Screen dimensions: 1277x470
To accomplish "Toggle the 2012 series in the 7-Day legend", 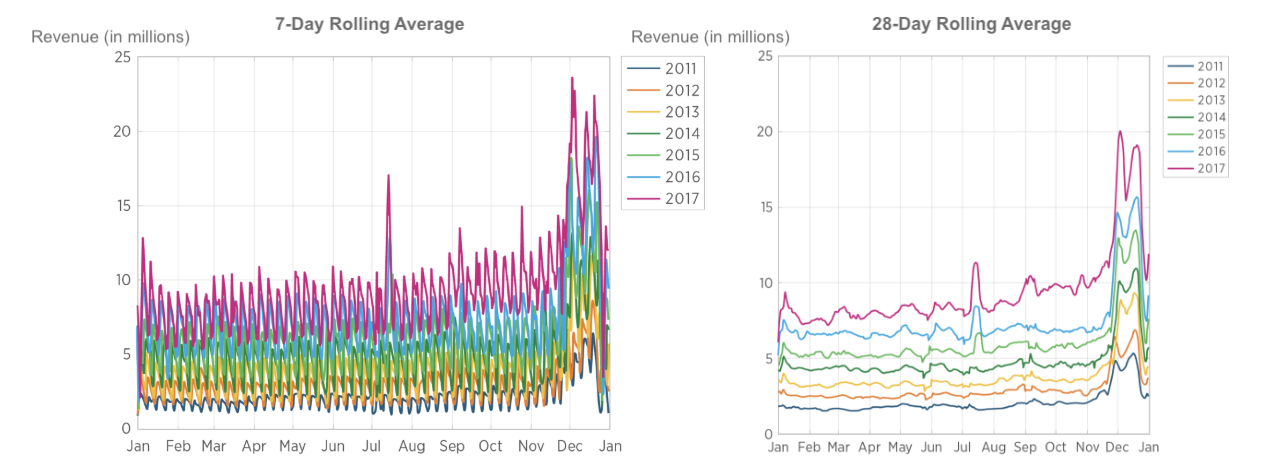I will pyautogui.click(x=663, y=91).
